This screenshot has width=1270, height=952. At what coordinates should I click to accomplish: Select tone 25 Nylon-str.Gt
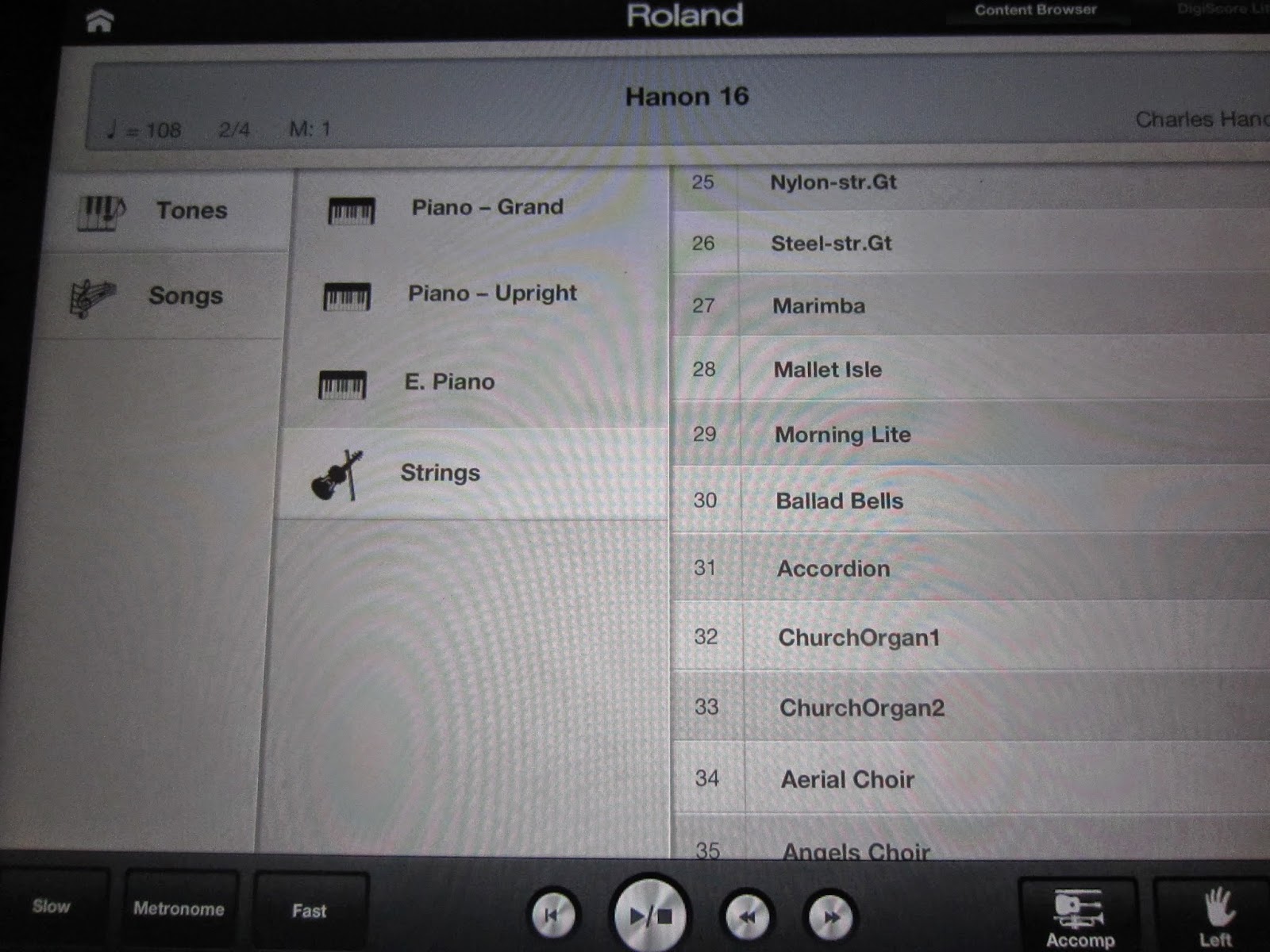pyautogui.click(x=971, y=186)
